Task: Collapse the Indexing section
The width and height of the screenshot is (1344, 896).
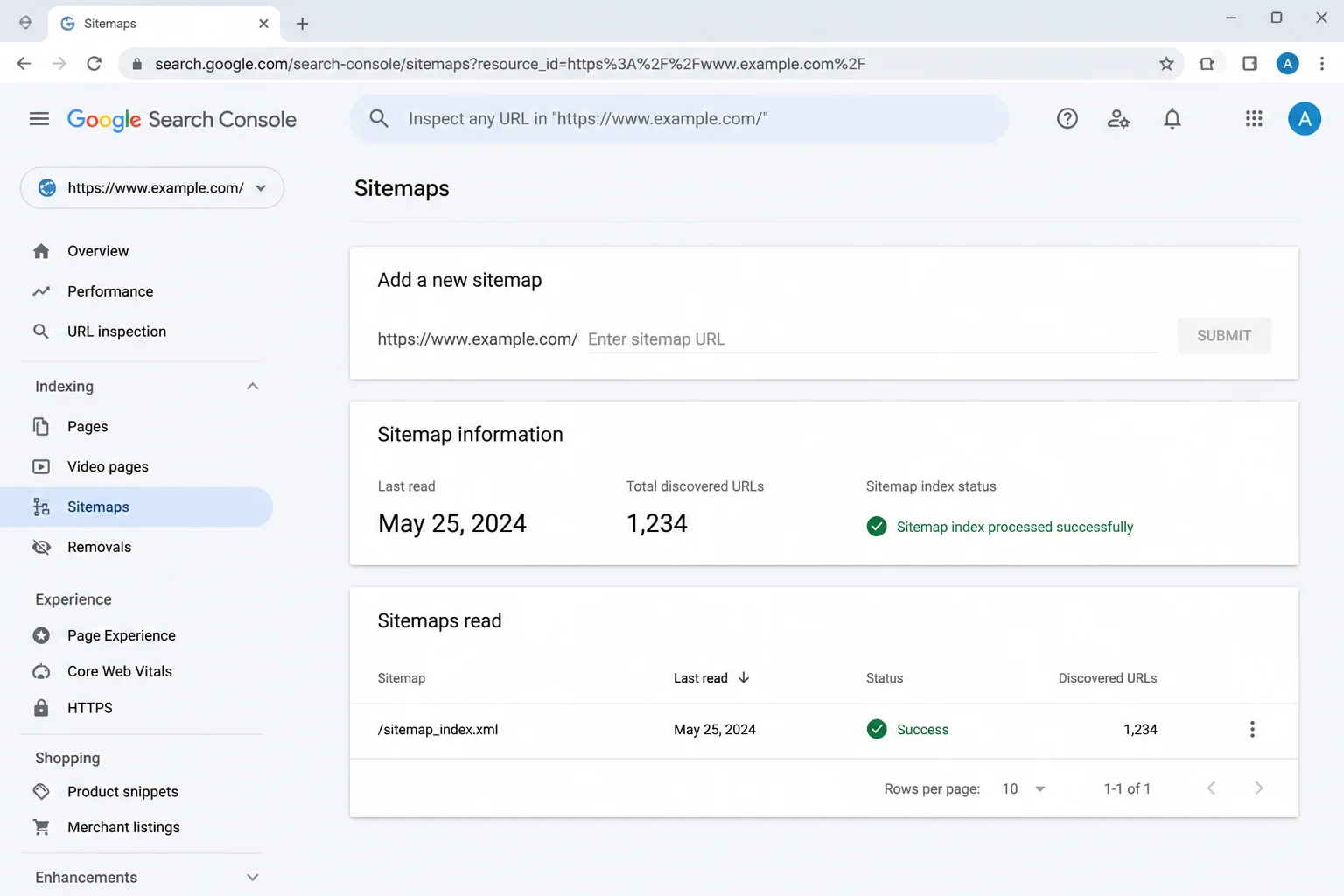Action: click(253, 387)
